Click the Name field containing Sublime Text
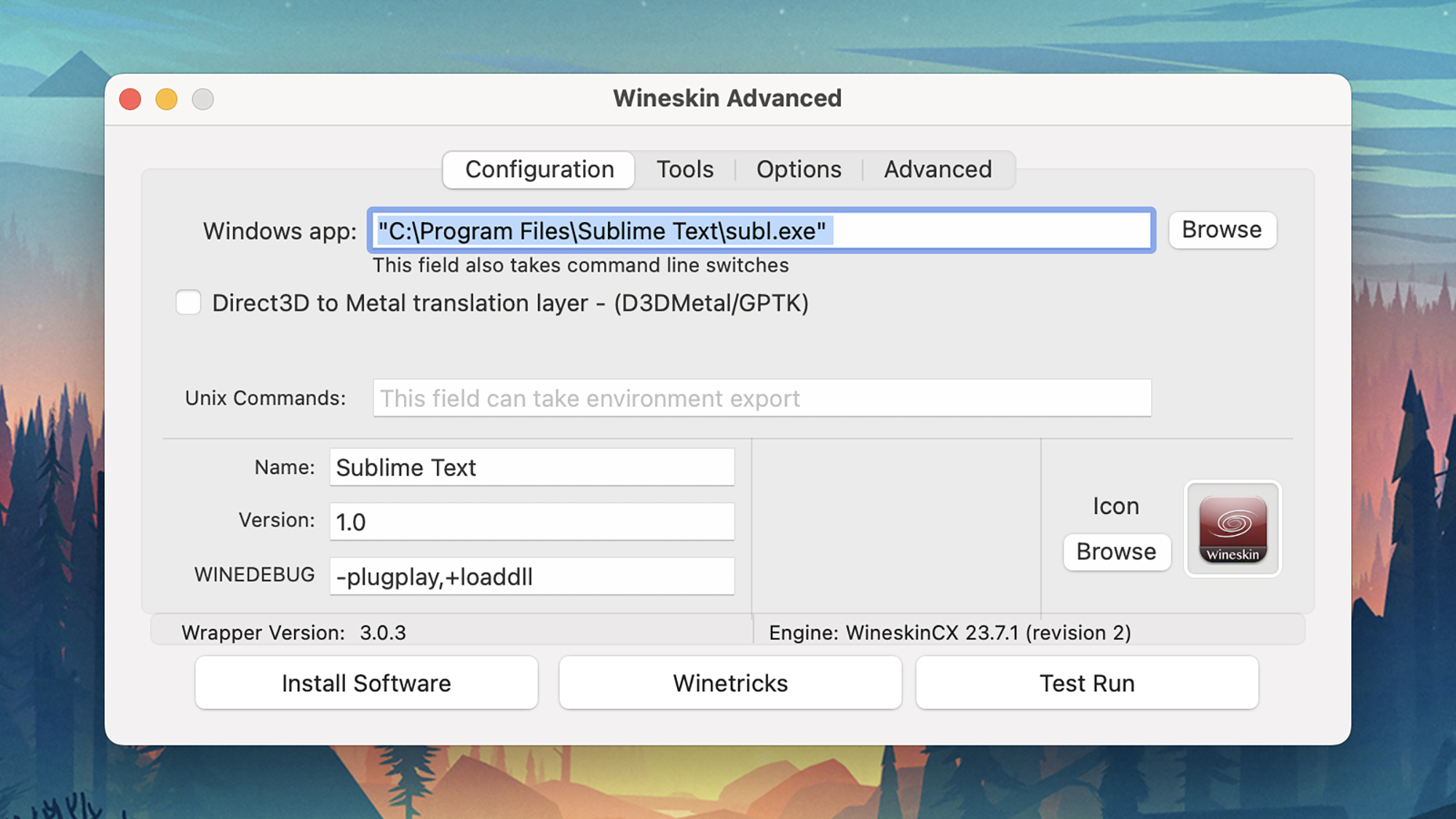This screenshot has height=819, width=1456. click(x=532, y=467)
